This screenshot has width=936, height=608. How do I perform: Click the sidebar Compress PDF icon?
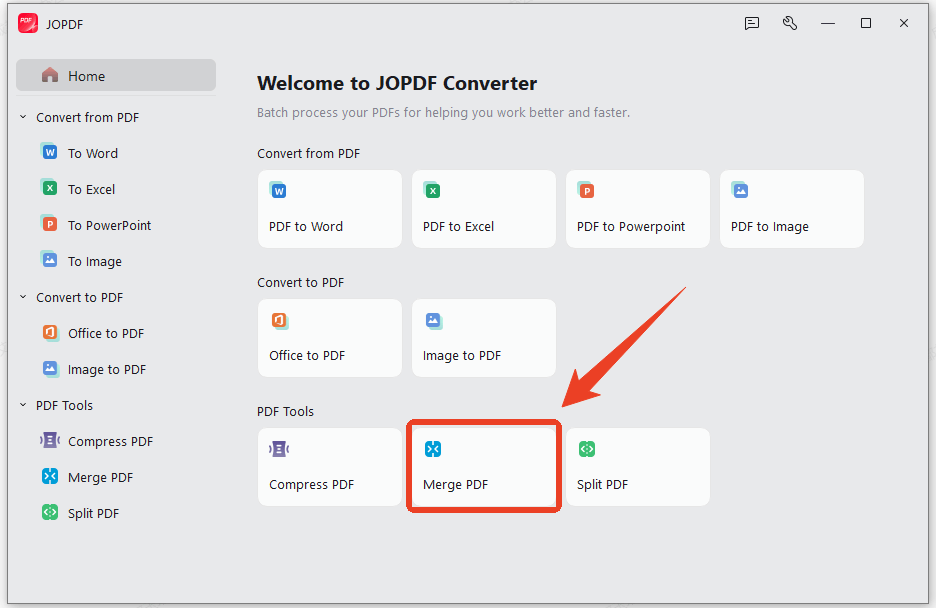click(x=50, y=440)
